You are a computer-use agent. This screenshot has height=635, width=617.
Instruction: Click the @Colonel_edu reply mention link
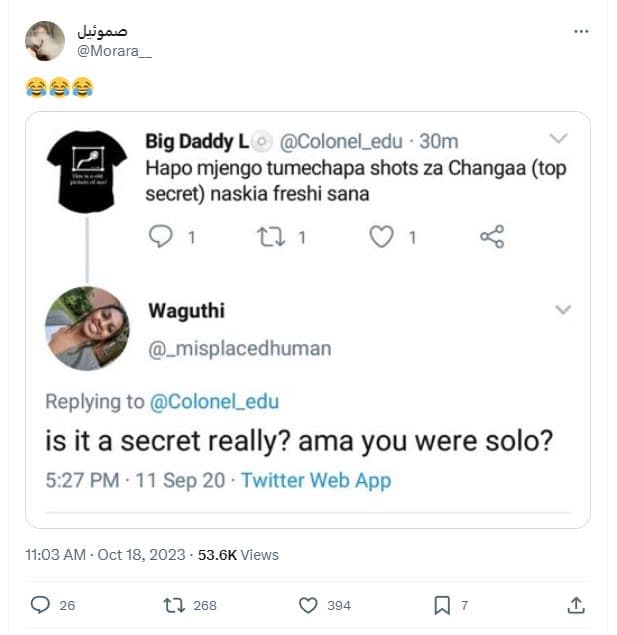tap(214, 402)
